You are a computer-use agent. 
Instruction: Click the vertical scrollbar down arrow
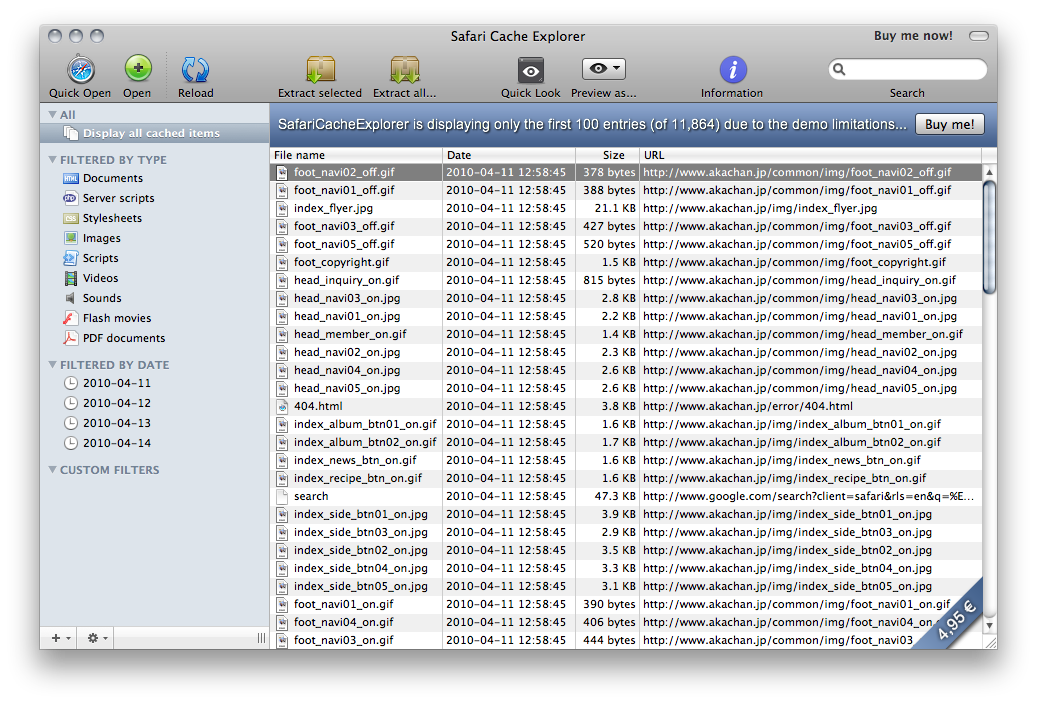[x=989, y=625]
